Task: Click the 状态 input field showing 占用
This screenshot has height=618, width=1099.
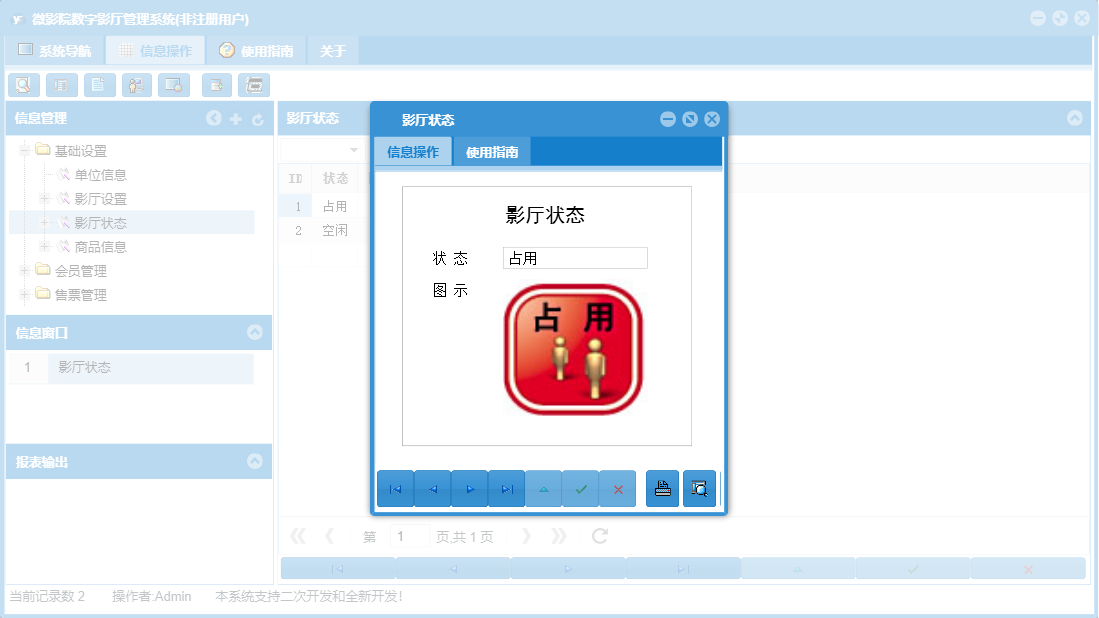Action: [x=574, y=257]
